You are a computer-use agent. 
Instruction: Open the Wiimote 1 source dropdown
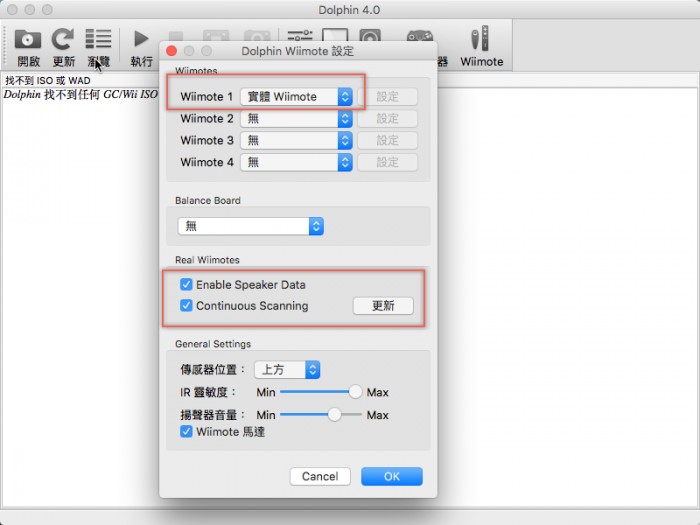click(296, 97)
